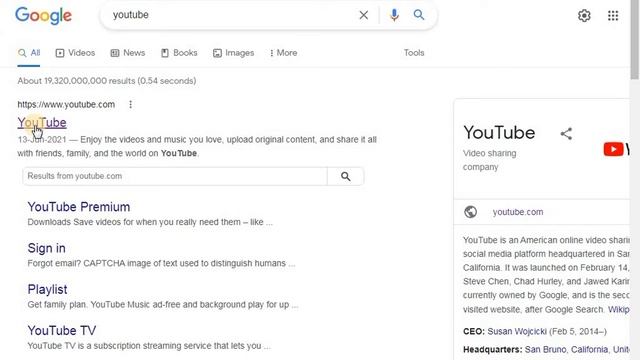The height and width of the screenshot is (360, 640).
Task: Open the Wikipedia link in the description
Action: point(619,309)
